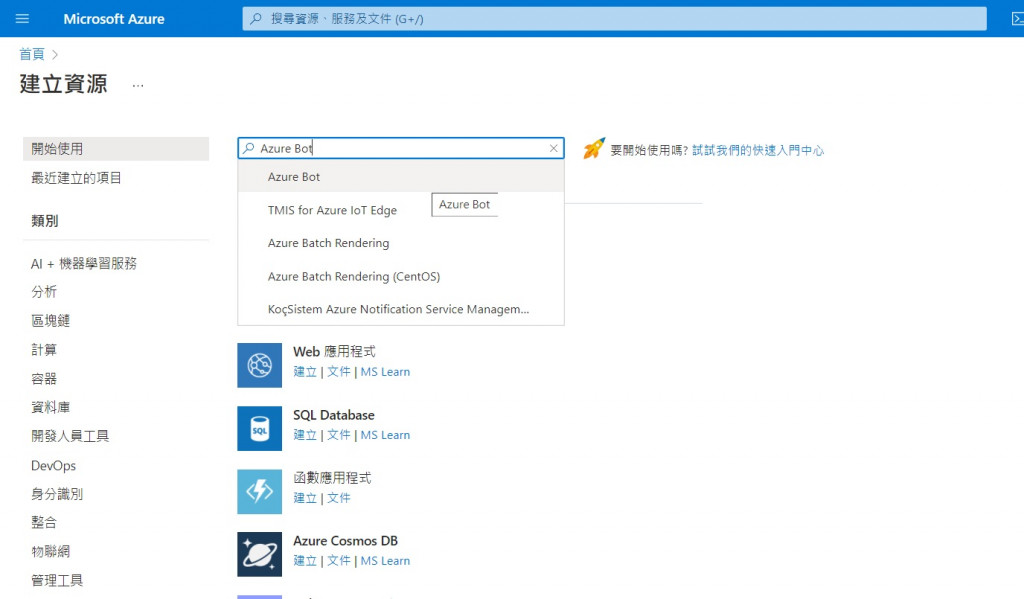Open 資料庫 category

coord(50,408)
